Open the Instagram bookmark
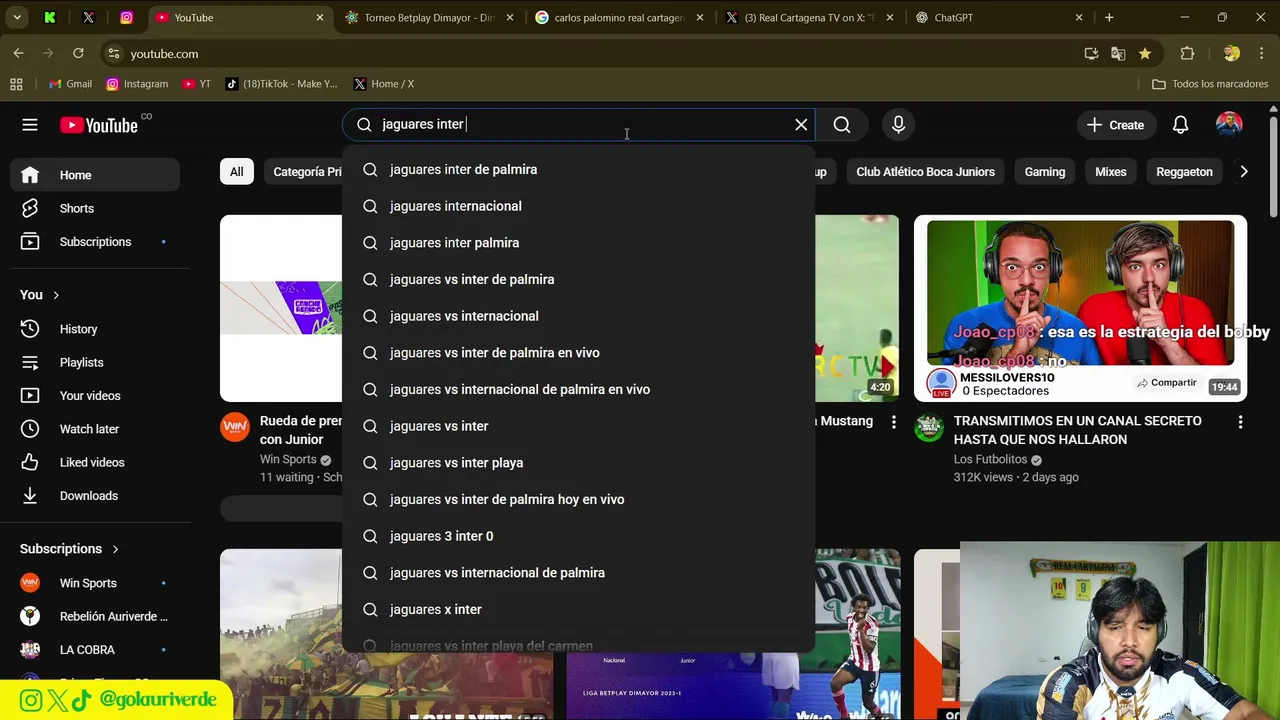The width and height of the screenshot is (1280, 720). [x=136, y=84]
